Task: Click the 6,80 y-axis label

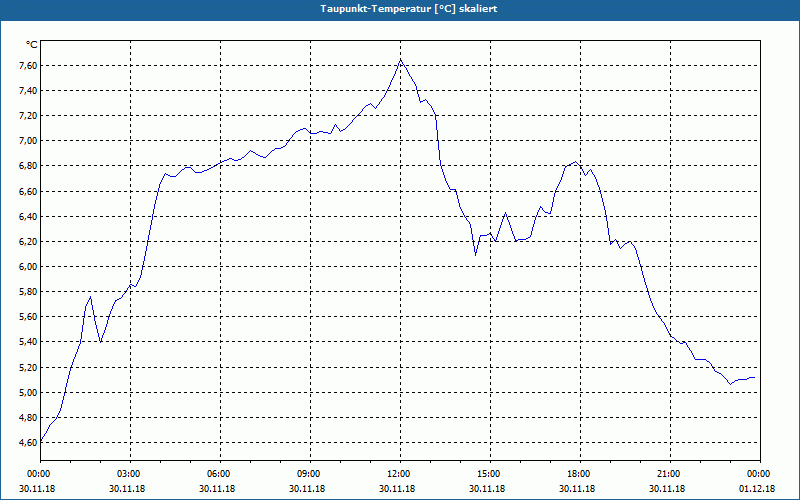Action: coord(28,166)
